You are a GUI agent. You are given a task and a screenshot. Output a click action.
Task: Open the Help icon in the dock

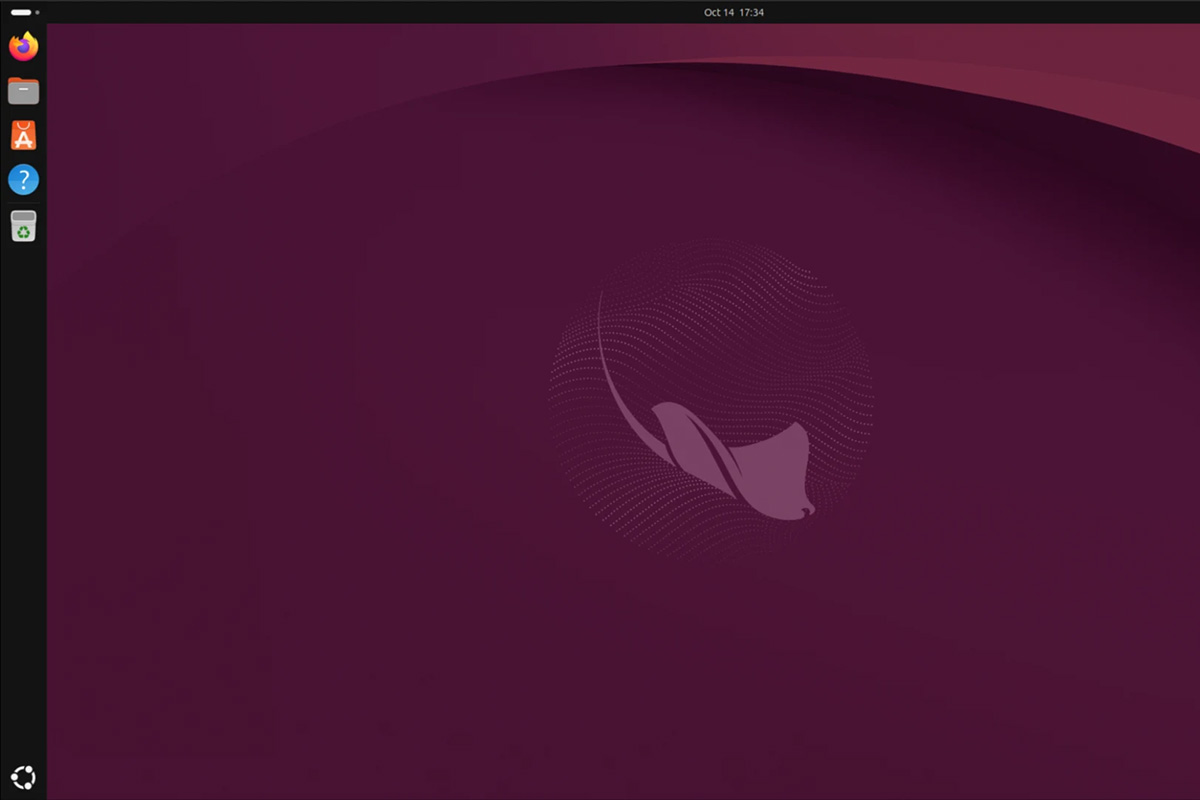point(23,180)
